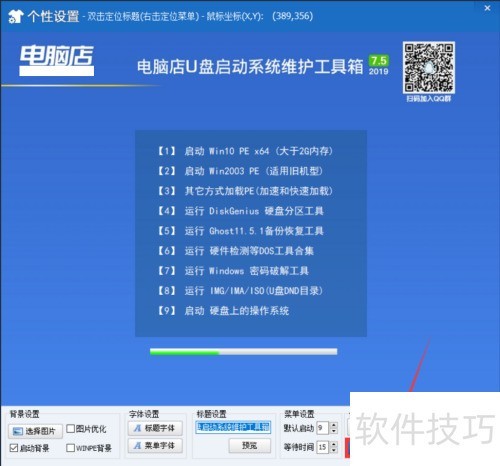Select menu entry 【5】 运行 Ghost11.5.1
Viewport: 500px width, 466px height.
[240, 231]
